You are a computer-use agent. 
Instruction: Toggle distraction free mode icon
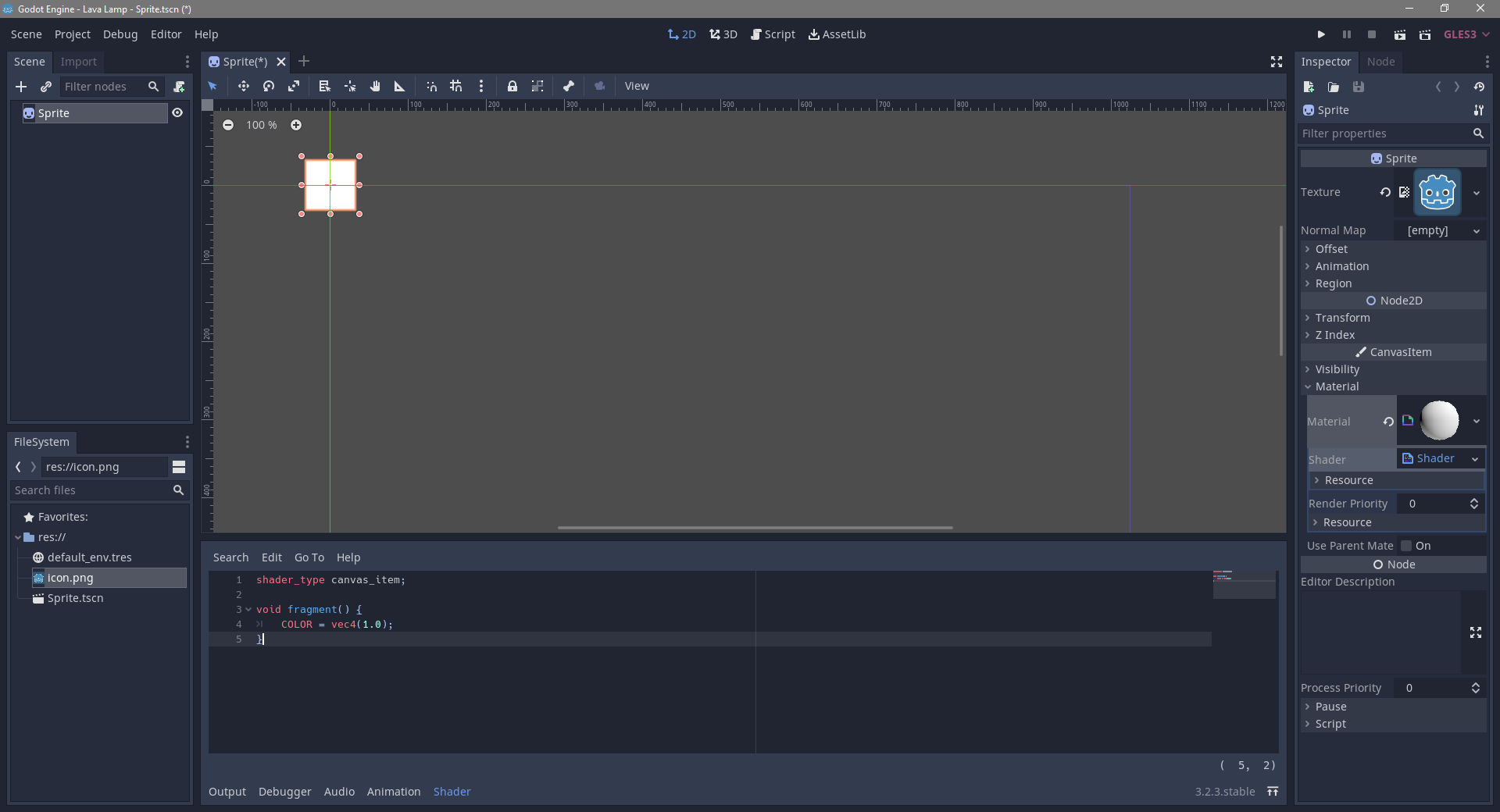click(1277, 62)
